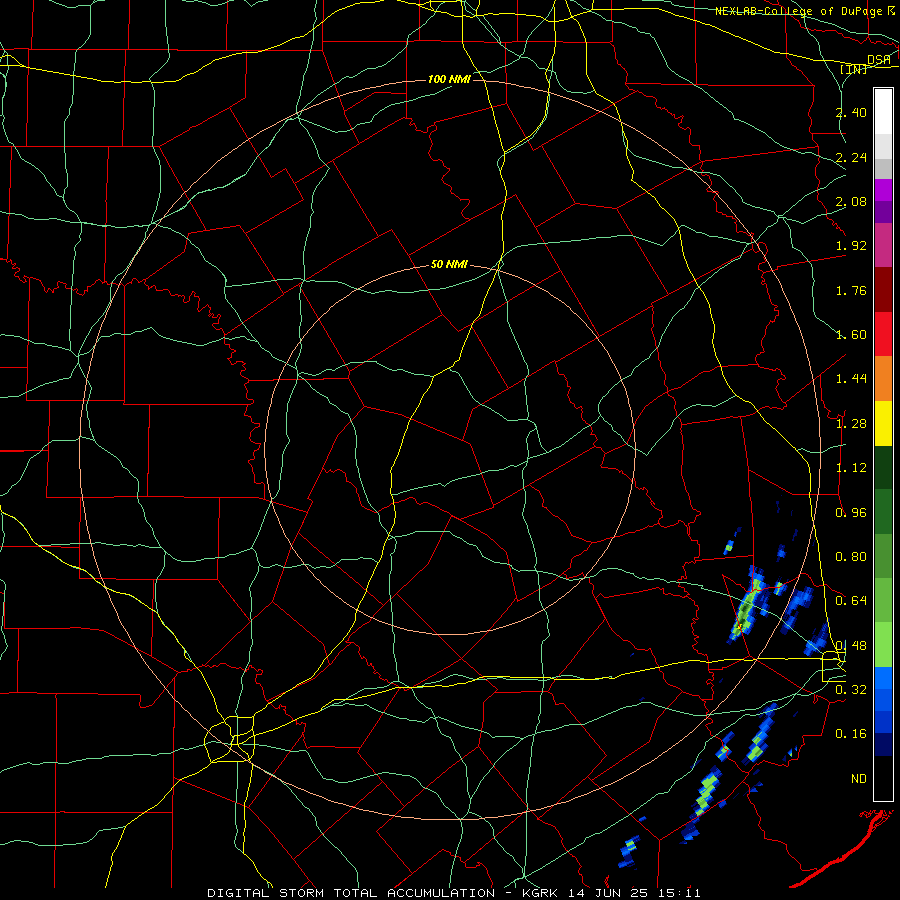Click the yellow legend swatch
The width and height of the screenshot is (900, 900).
tap(883, 424)
